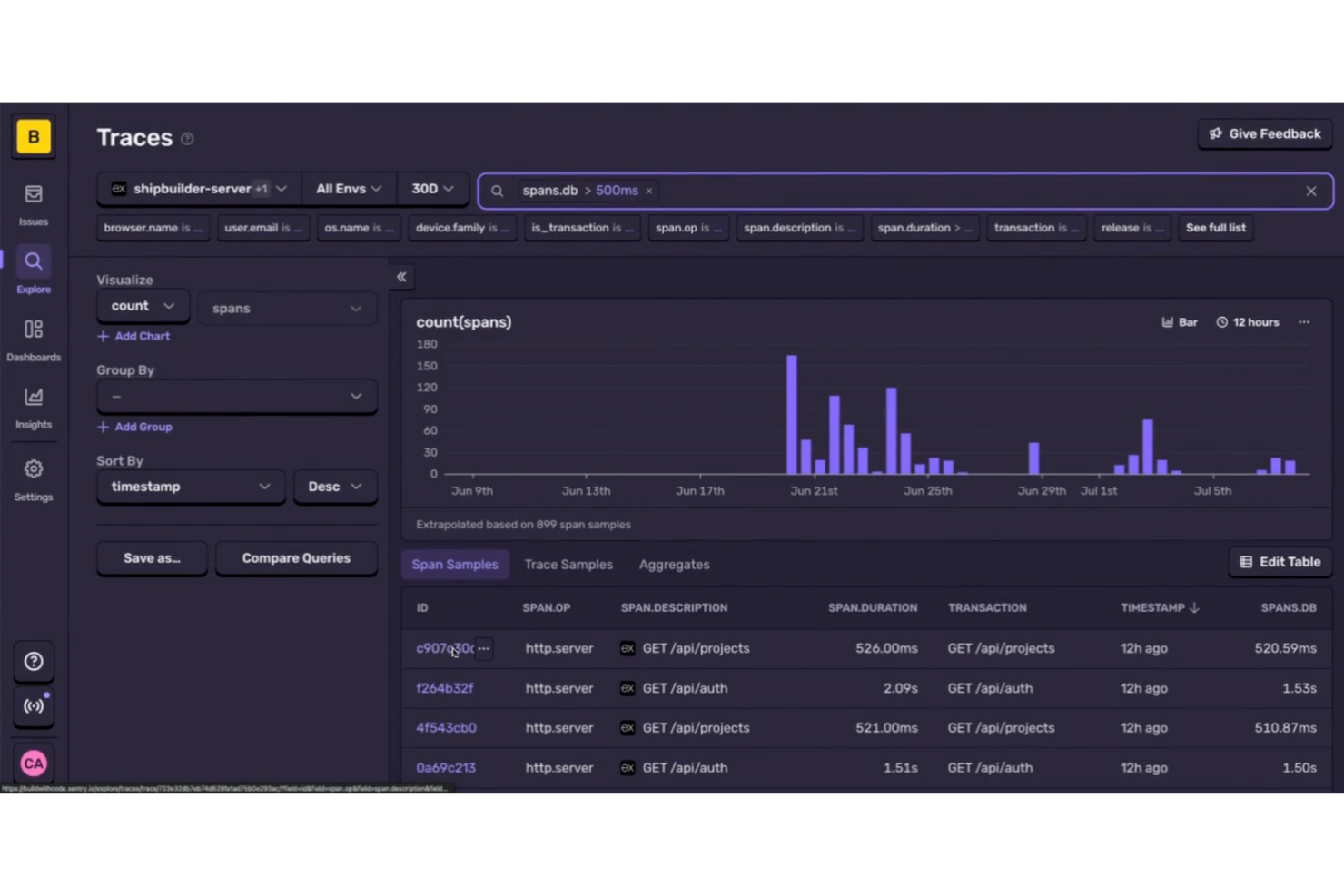Open the 30D time range dropdown
Viewport: 1344px width, 896px height.
[432, 188]
